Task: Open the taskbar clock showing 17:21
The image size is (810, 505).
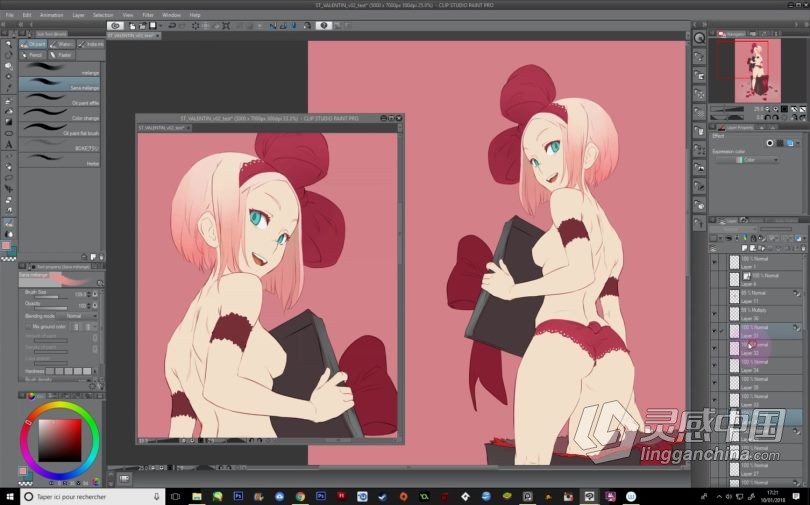Action: [772, 496]
